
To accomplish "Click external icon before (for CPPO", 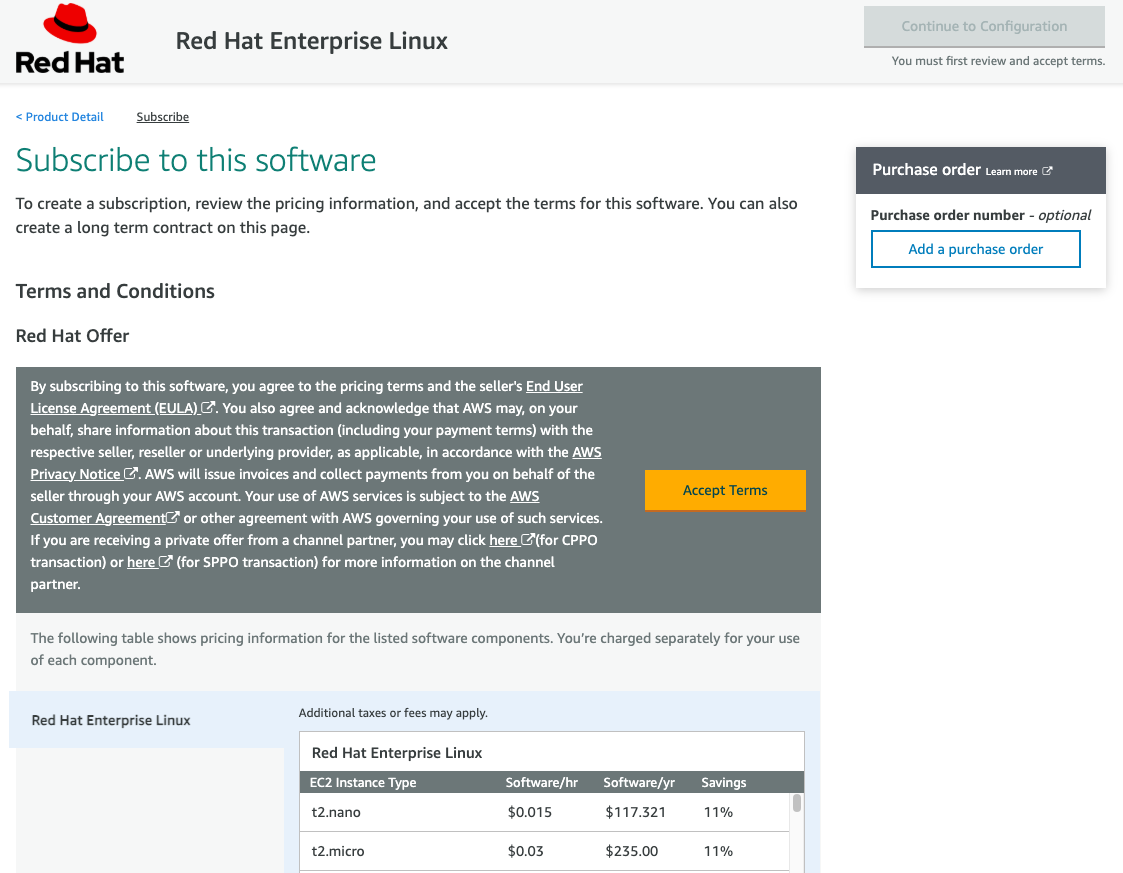I will click(x=528, y=539).
